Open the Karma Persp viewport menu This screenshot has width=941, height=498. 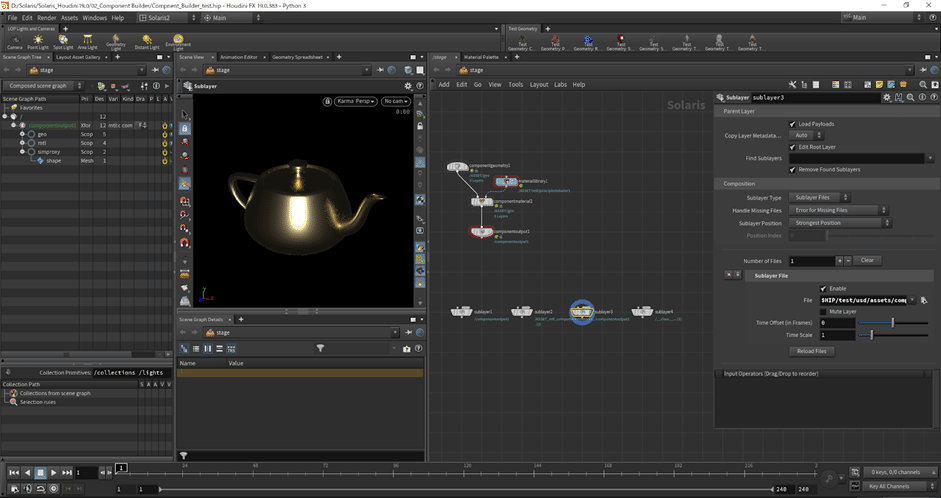[350, 101]
